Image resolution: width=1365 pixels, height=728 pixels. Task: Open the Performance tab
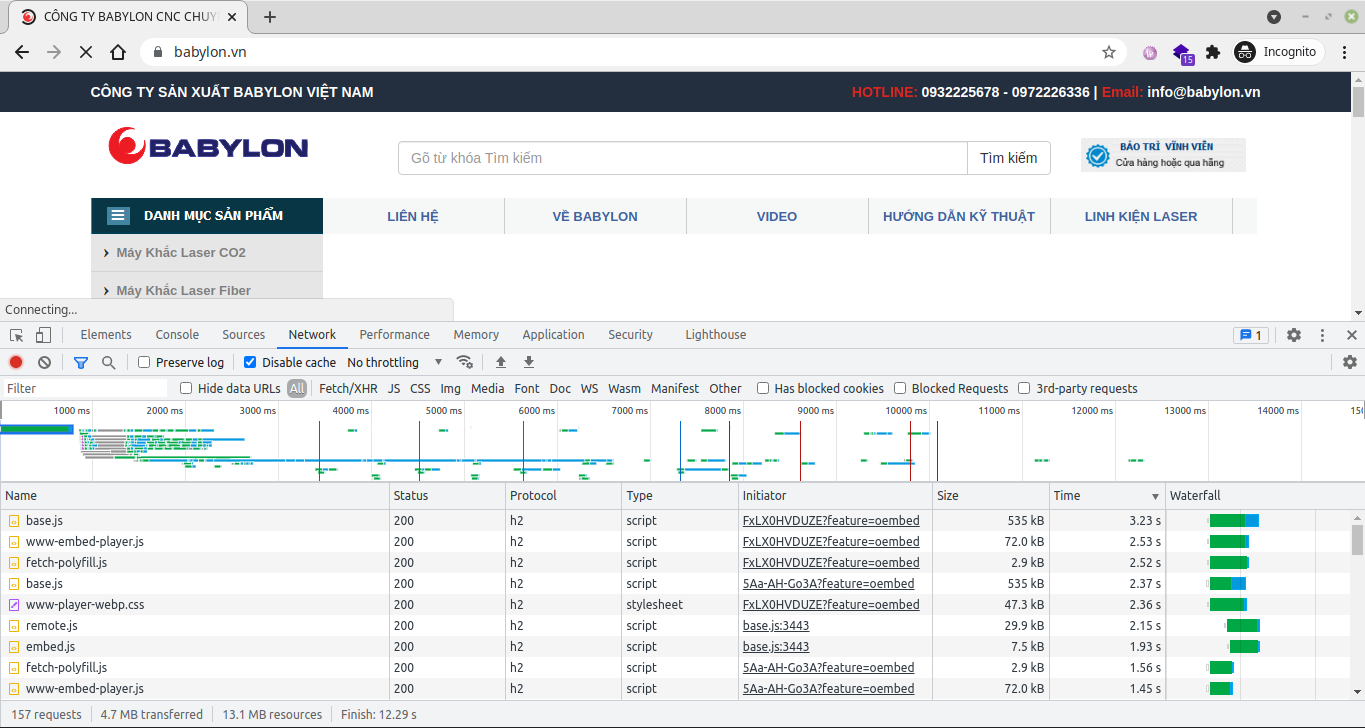pyautogui.click(x=394, y=335)
